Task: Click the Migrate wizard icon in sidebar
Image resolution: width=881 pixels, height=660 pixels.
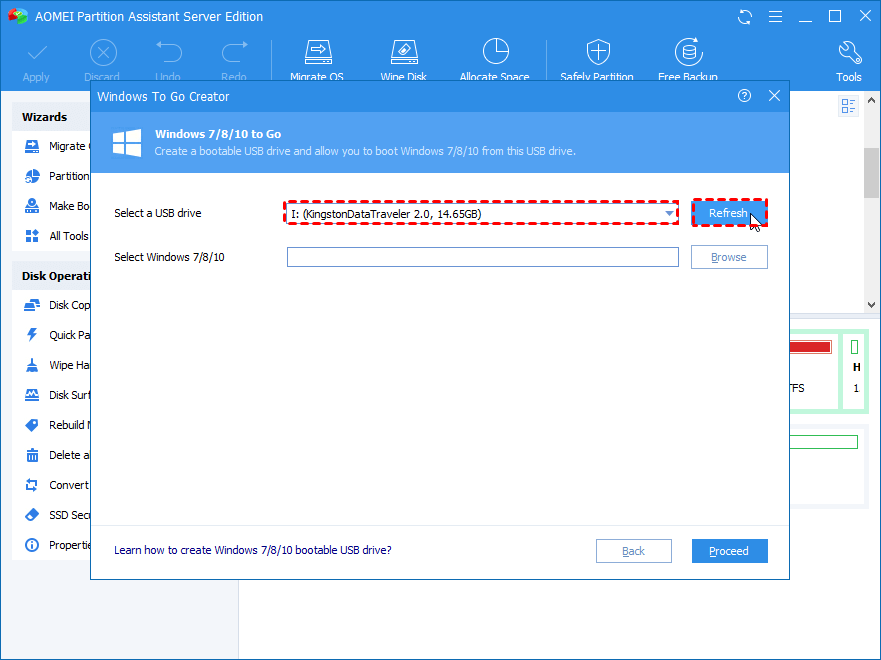Action: 32,146
